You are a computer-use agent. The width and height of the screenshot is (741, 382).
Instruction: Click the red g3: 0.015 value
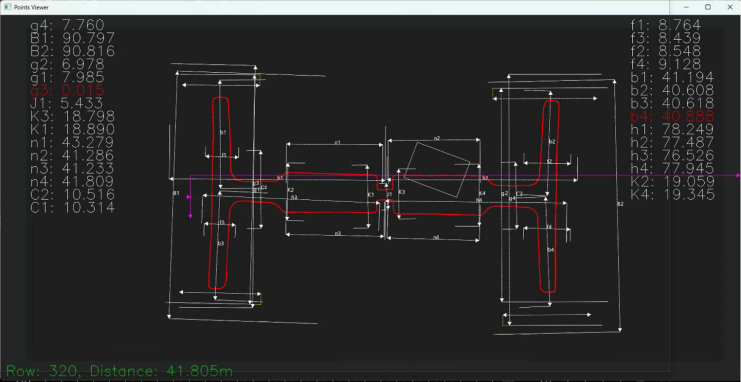click(68, 90)
